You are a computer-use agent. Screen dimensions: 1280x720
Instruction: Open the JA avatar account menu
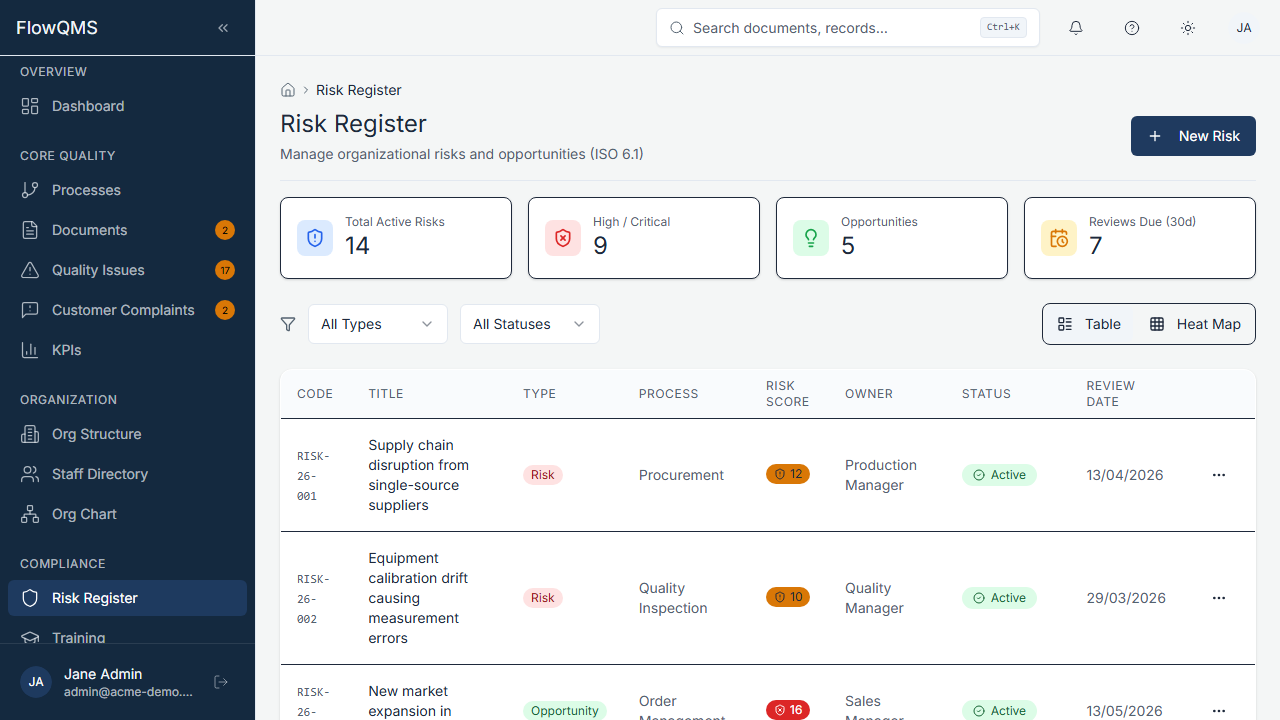(x=1244, y=27)
